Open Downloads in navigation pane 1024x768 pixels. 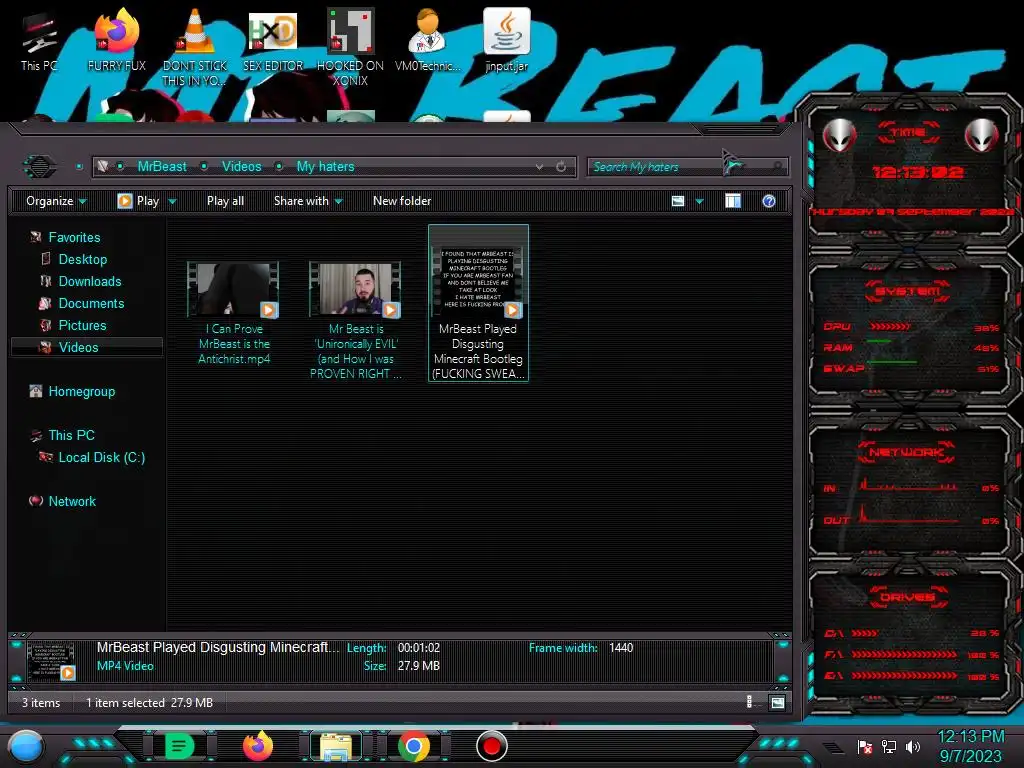89,281
